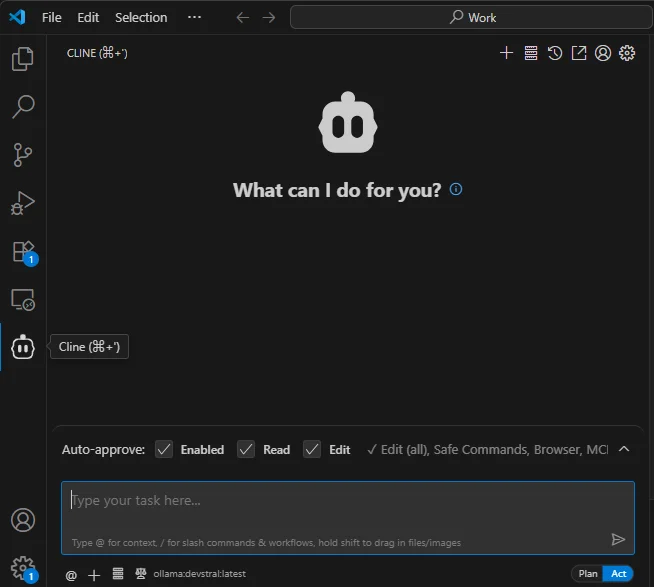Image resolution: width=654 pixels, height=587 pixels.
Task: Click the 'CLINE (⌘+')' panel title
Action: (x=97, y=53)
